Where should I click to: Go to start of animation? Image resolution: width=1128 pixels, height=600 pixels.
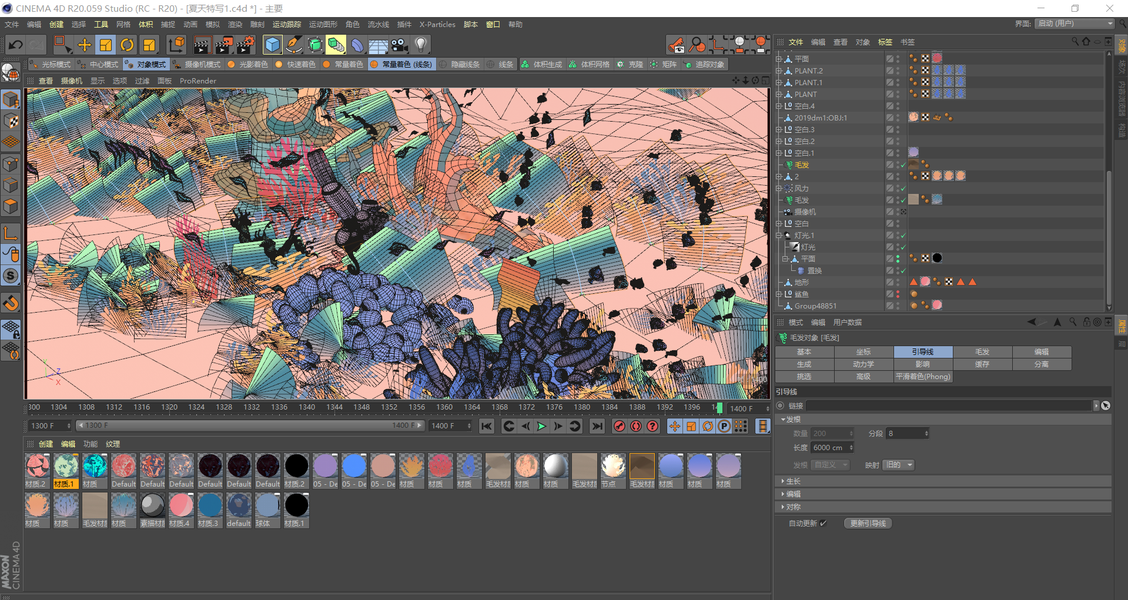tap(486, 427)
